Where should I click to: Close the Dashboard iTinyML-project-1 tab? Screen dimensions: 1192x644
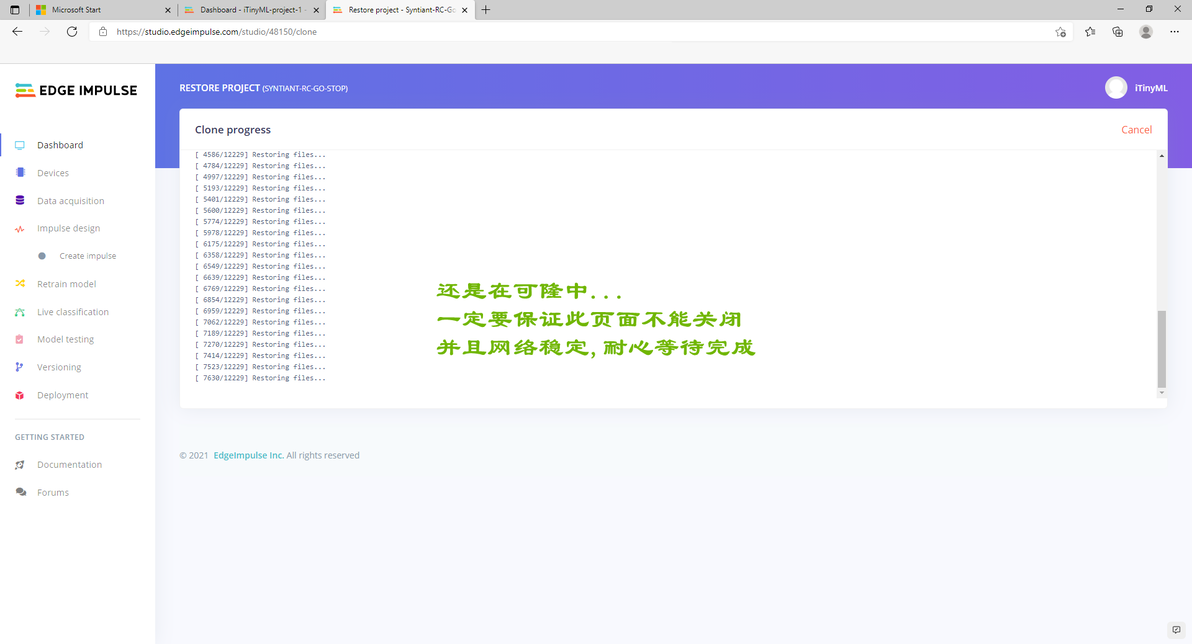point(316,10)
